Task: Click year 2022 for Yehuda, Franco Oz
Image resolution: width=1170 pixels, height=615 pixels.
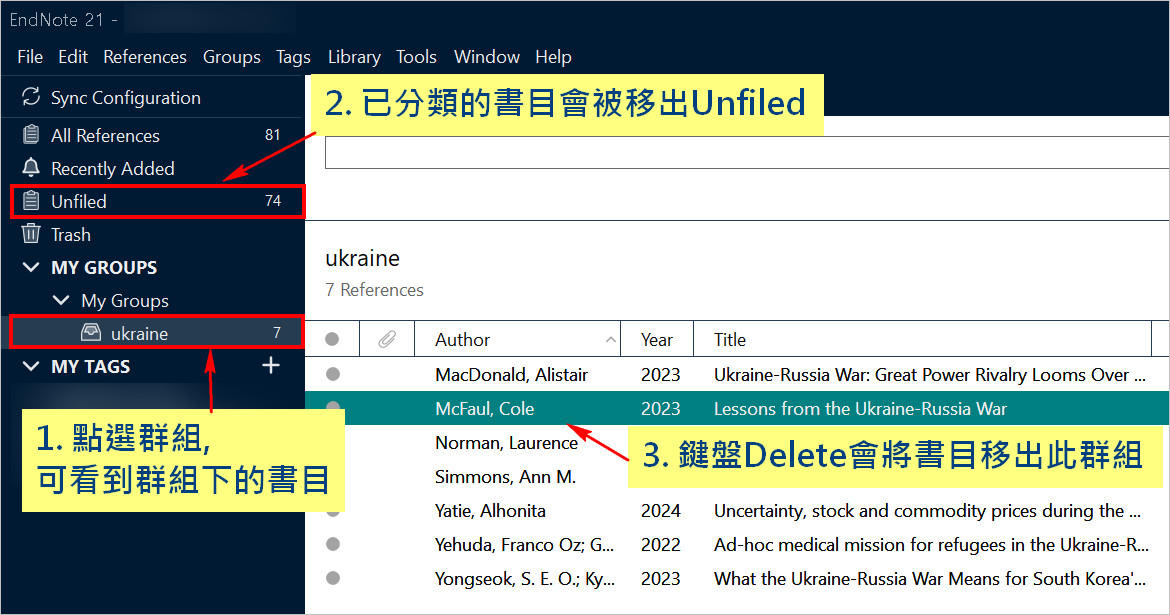Action: [660, 545]
